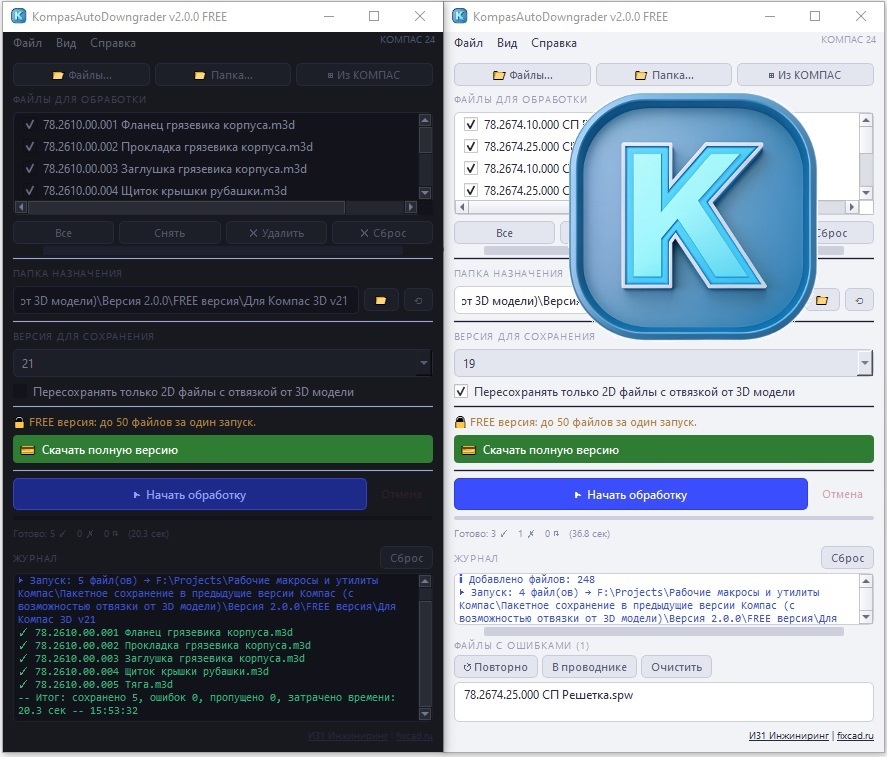
Task: Start processing with Начать обработку in light window
Action: (631, 494)
